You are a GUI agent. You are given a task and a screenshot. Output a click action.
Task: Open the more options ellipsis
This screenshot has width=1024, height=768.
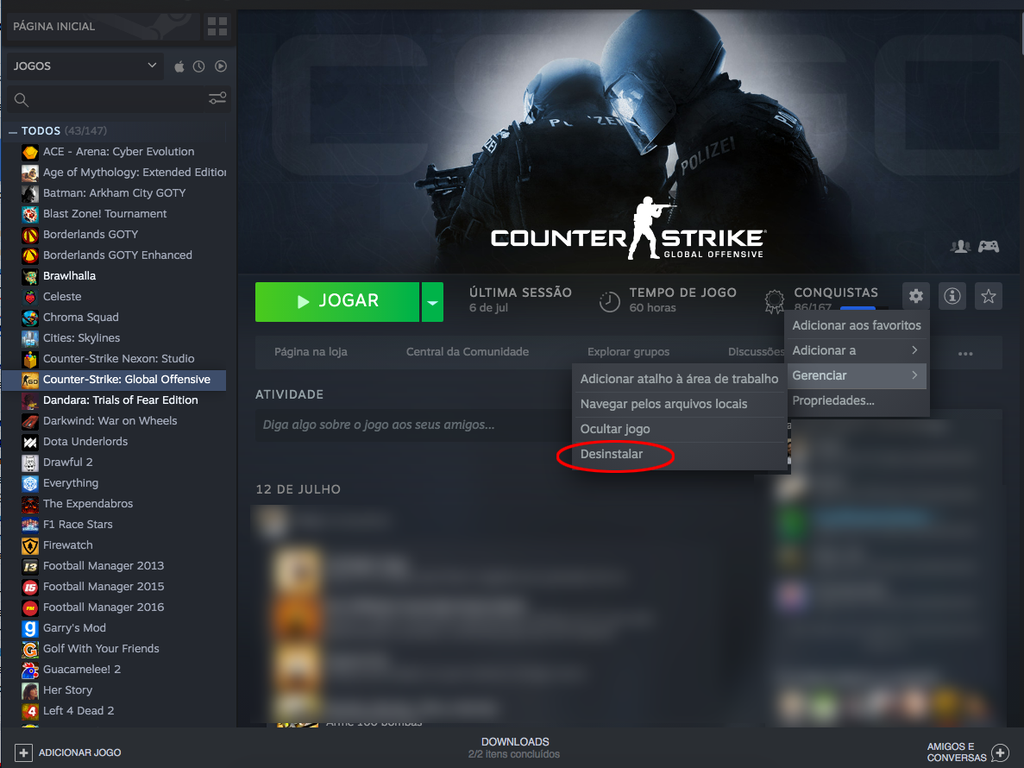pyautogui.click(x=965, y=353)
